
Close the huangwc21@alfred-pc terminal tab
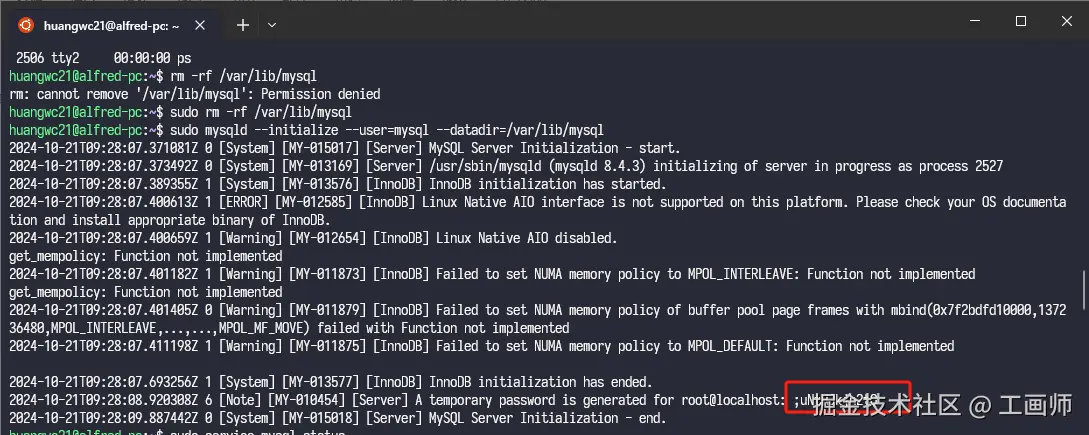[199, 26]
